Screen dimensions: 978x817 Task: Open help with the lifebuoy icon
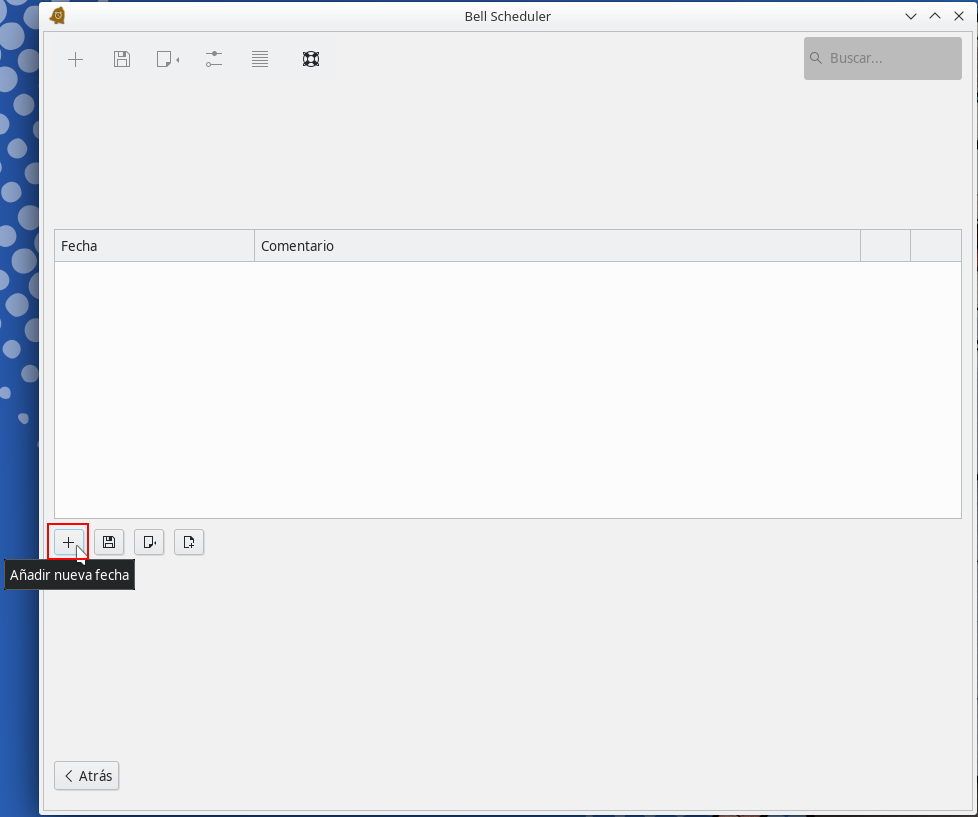(x=311, y=59)
